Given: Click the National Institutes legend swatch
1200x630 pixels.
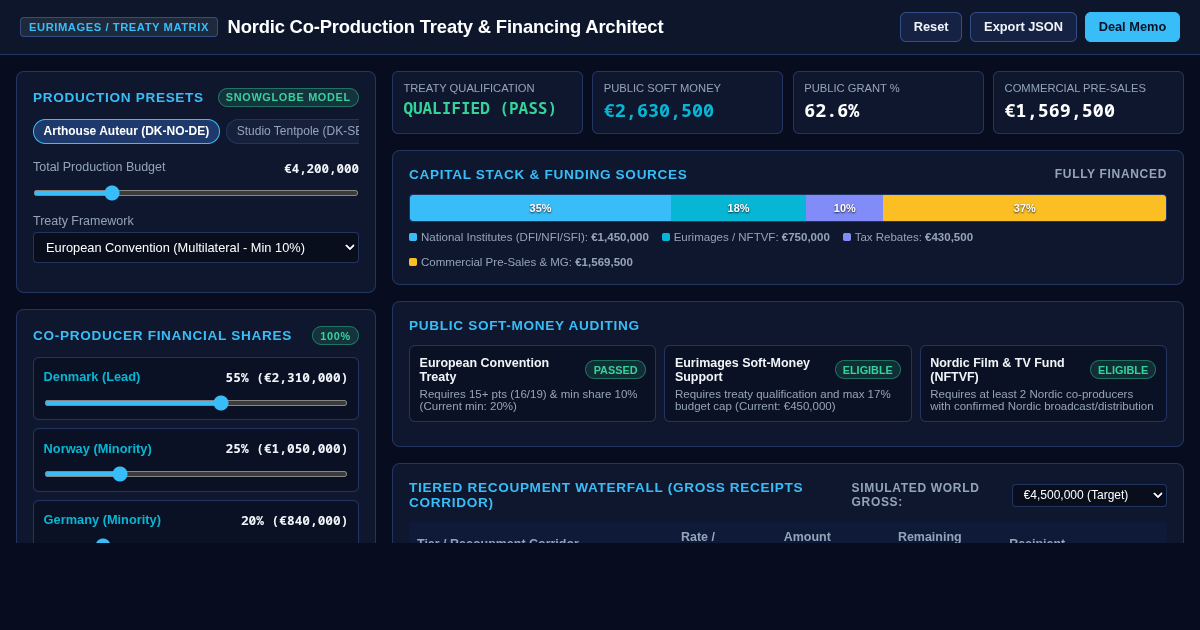Looking at the screenshot, I should coord(413,237).
